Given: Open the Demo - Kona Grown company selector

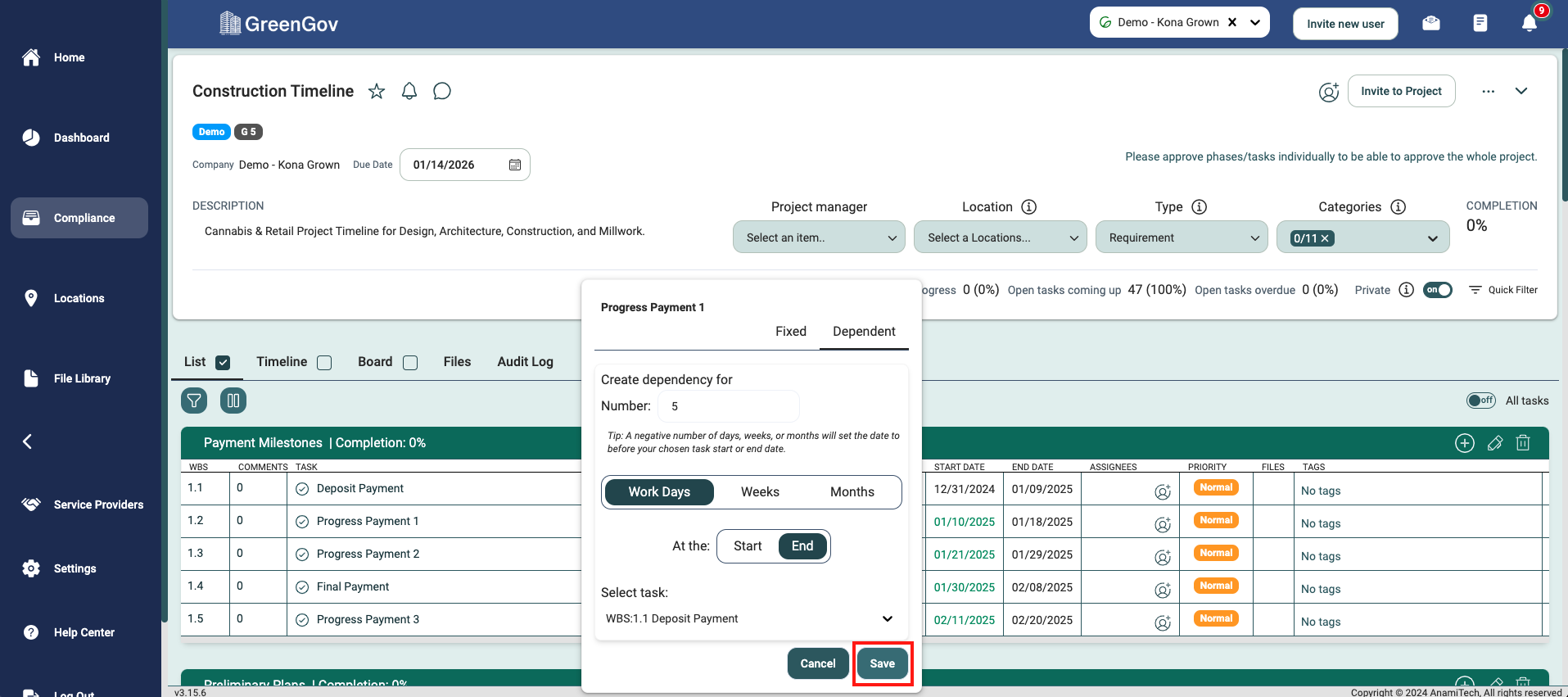Looking at the screenshot, I should click(1179, 22).
